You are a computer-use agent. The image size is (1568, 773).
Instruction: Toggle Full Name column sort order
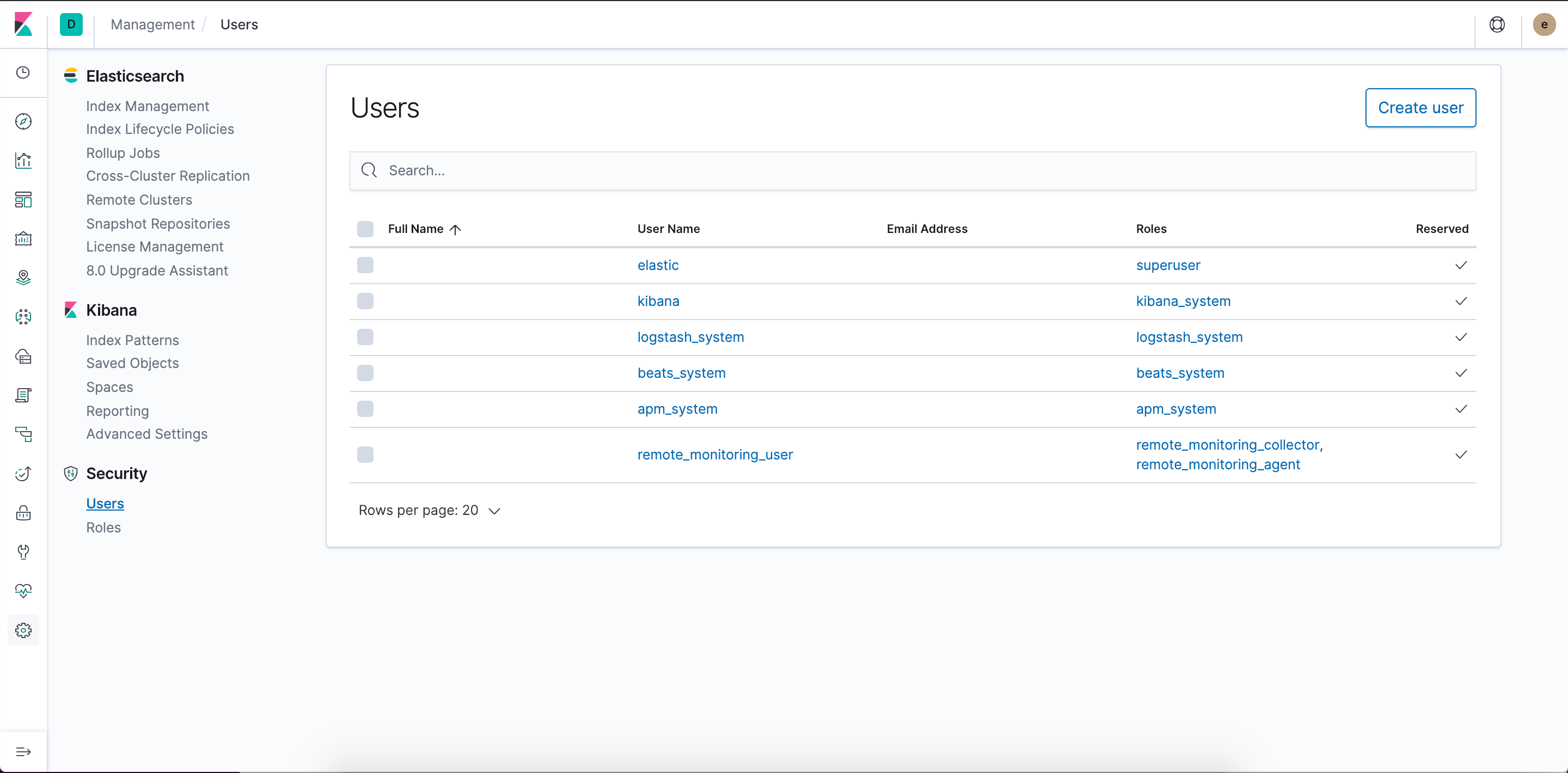click(x=424, y=229)
